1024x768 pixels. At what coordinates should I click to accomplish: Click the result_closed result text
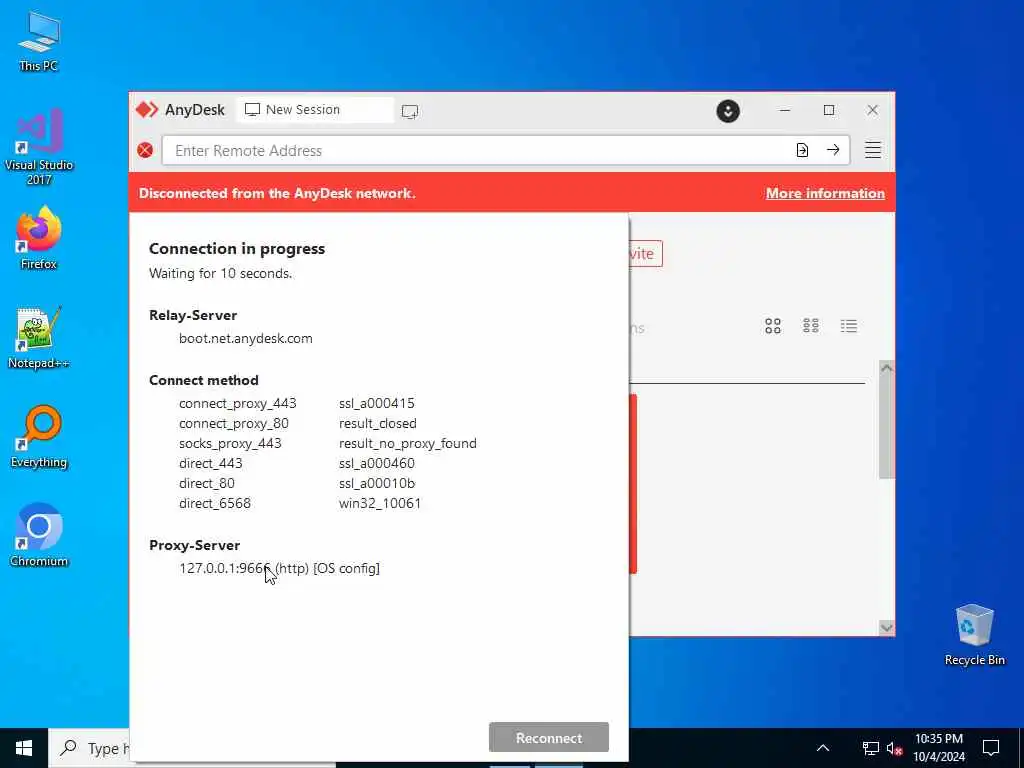click(377, 423)
